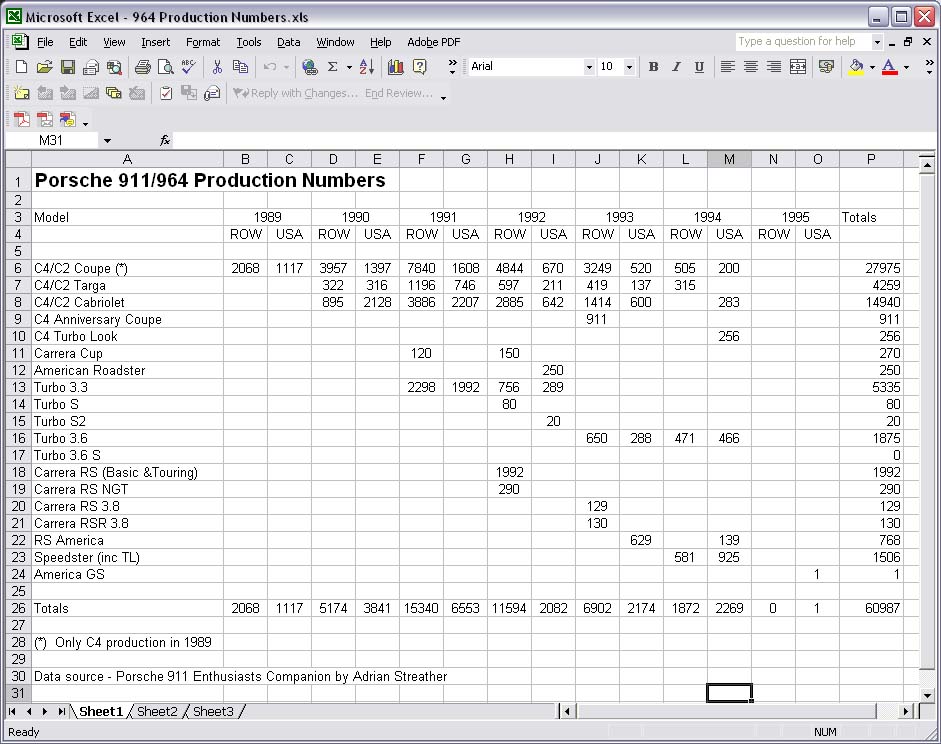Open the help question history dropdown

coord(877,42)
